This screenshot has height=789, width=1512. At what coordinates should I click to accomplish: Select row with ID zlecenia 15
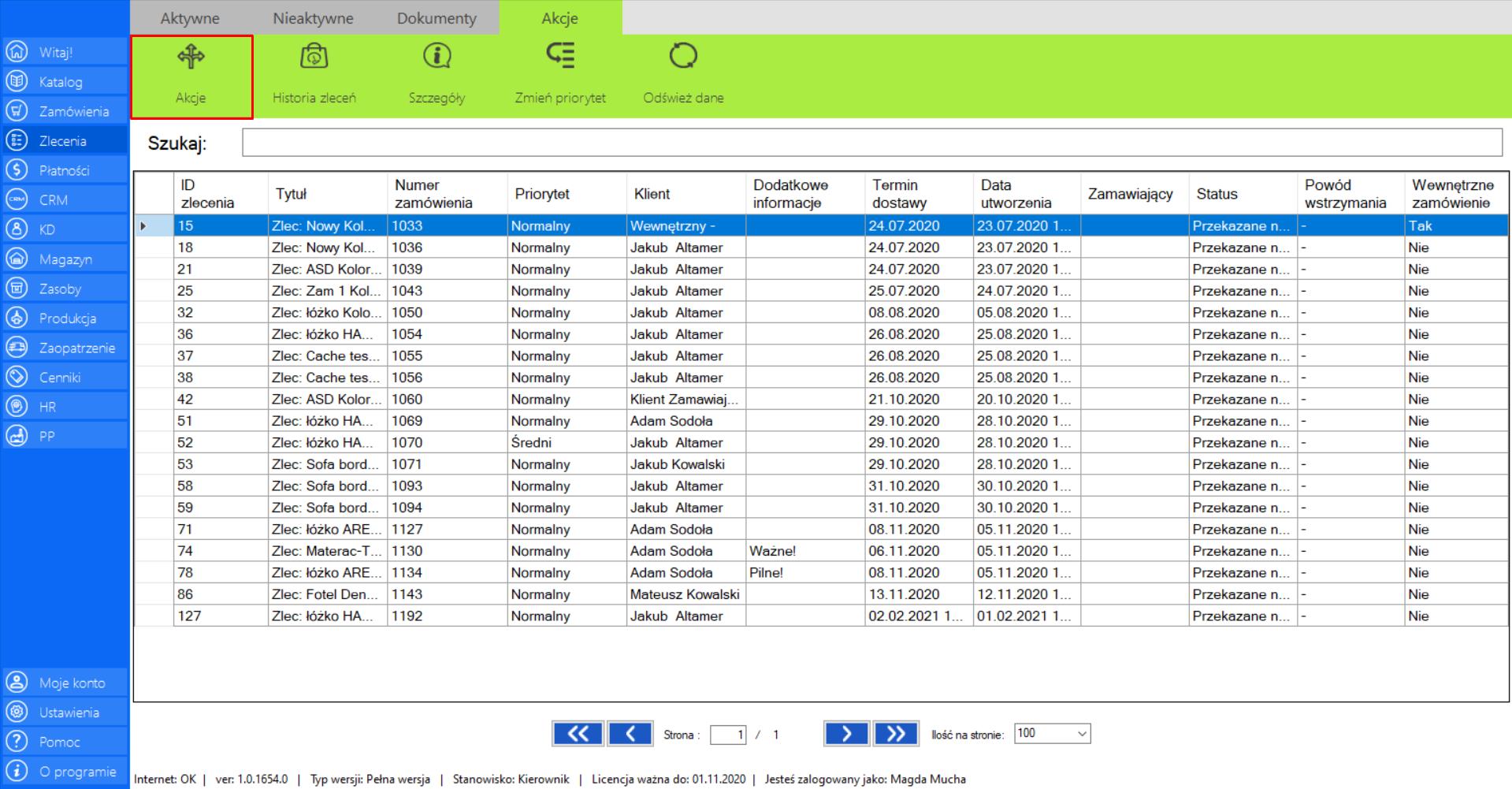tap(822, 225)
